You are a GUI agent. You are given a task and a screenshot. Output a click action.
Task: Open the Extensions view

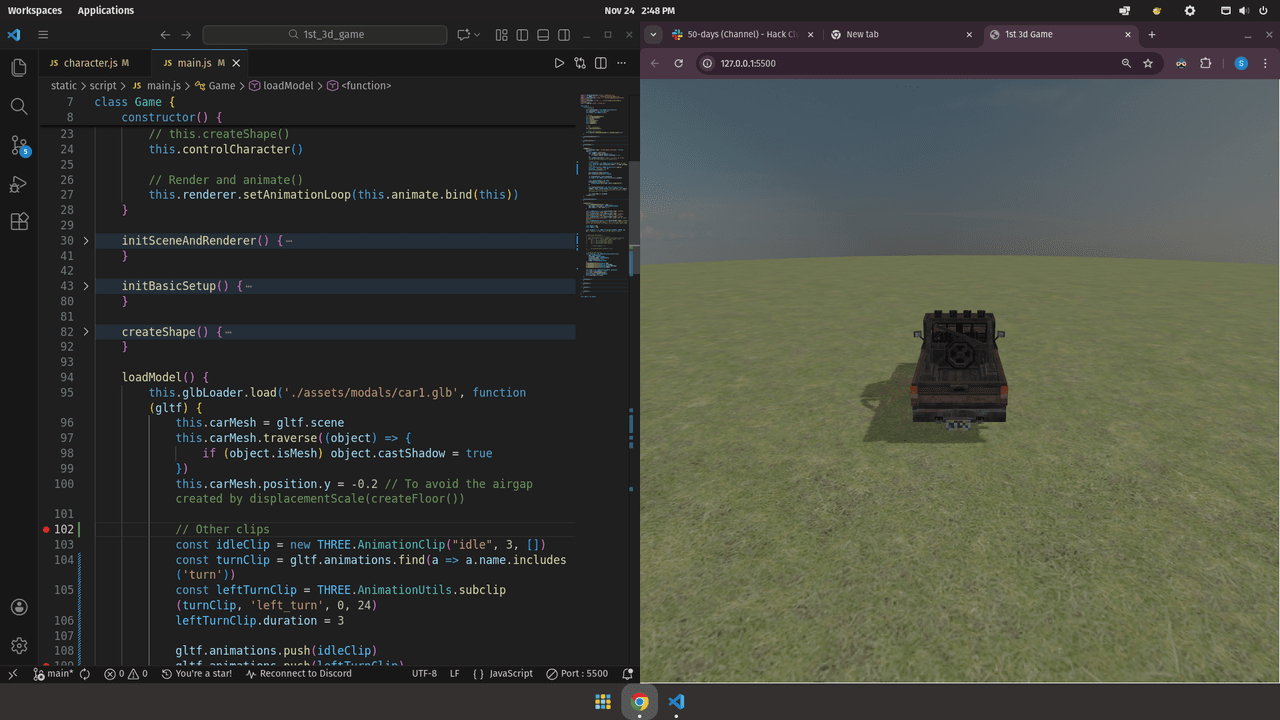coord(19,222)
